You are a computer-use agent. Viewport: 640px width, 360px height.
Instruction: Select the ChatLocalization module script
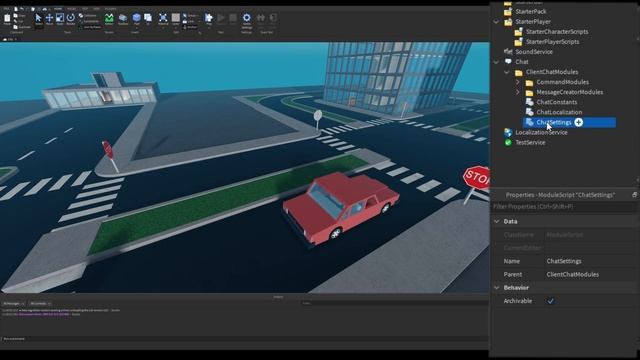point(559,112)
